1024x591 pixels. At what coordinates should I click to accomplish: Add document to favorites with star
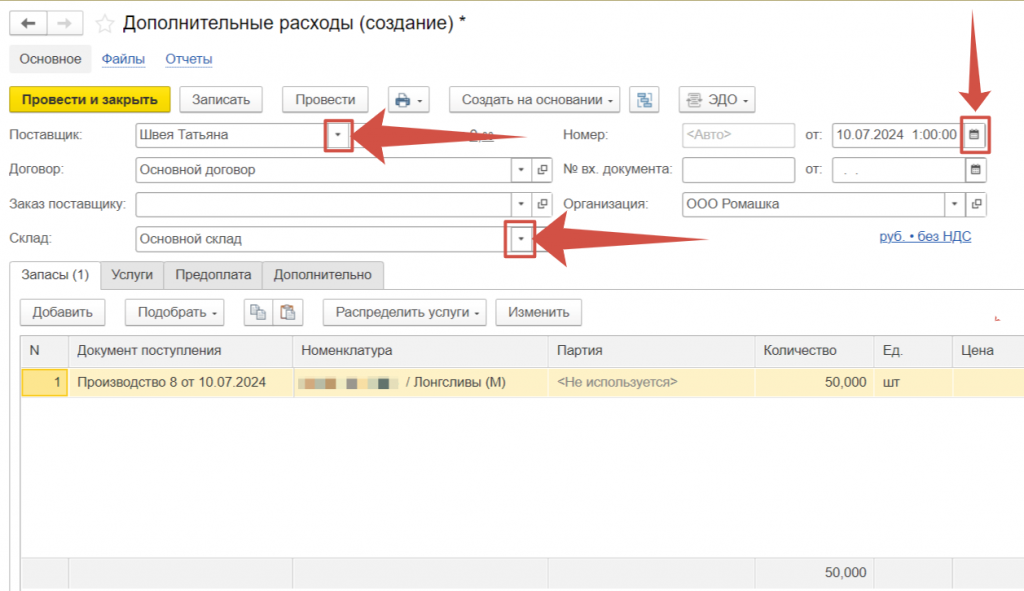pos(105,23)
